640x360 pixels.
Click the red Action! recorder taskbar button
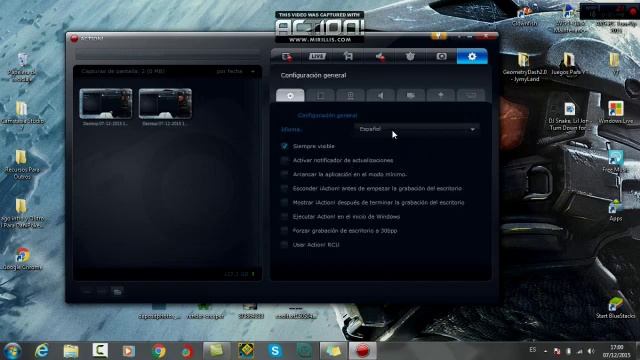click(362, 351)
